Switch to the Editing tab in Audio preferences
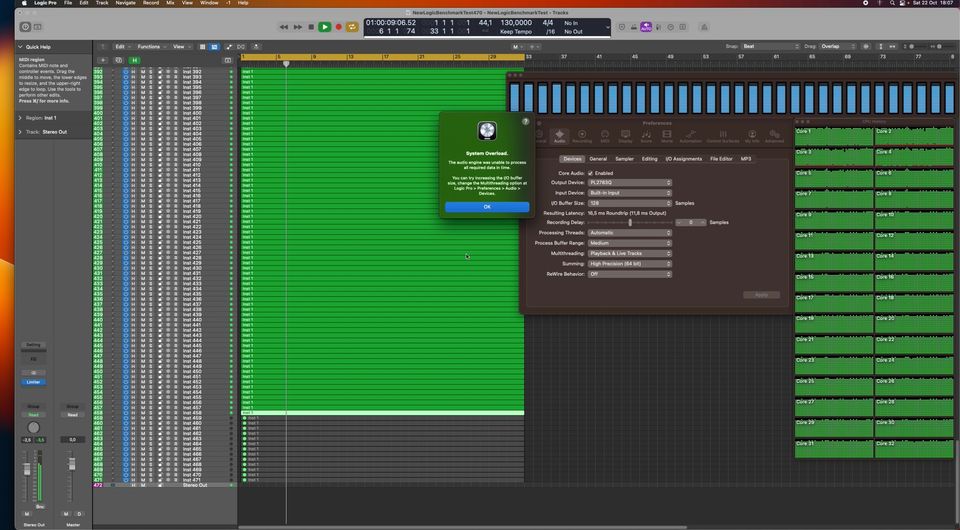960x530 pixels. click(x=649, y=159)
